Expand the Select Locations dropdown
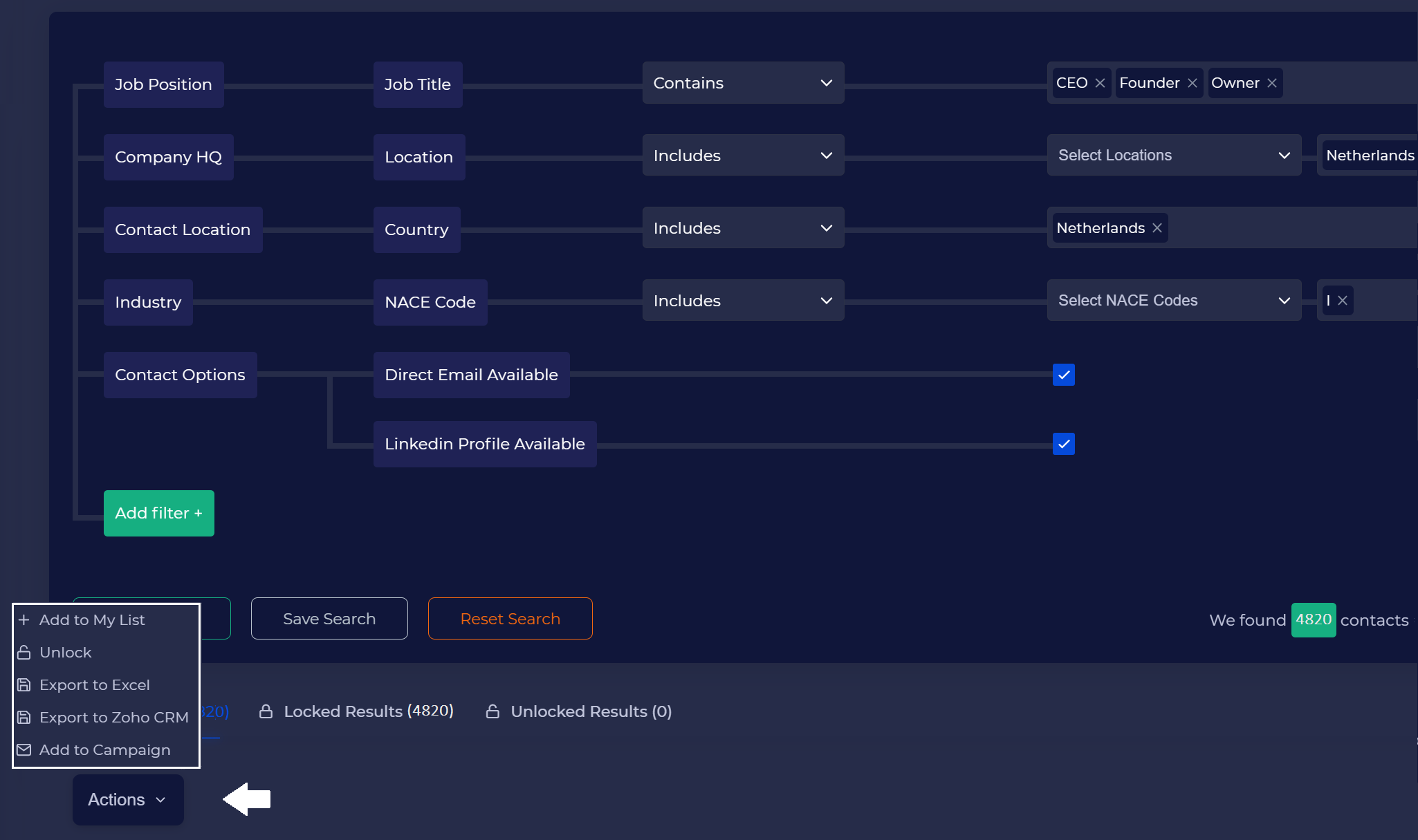 point(1174,156)
